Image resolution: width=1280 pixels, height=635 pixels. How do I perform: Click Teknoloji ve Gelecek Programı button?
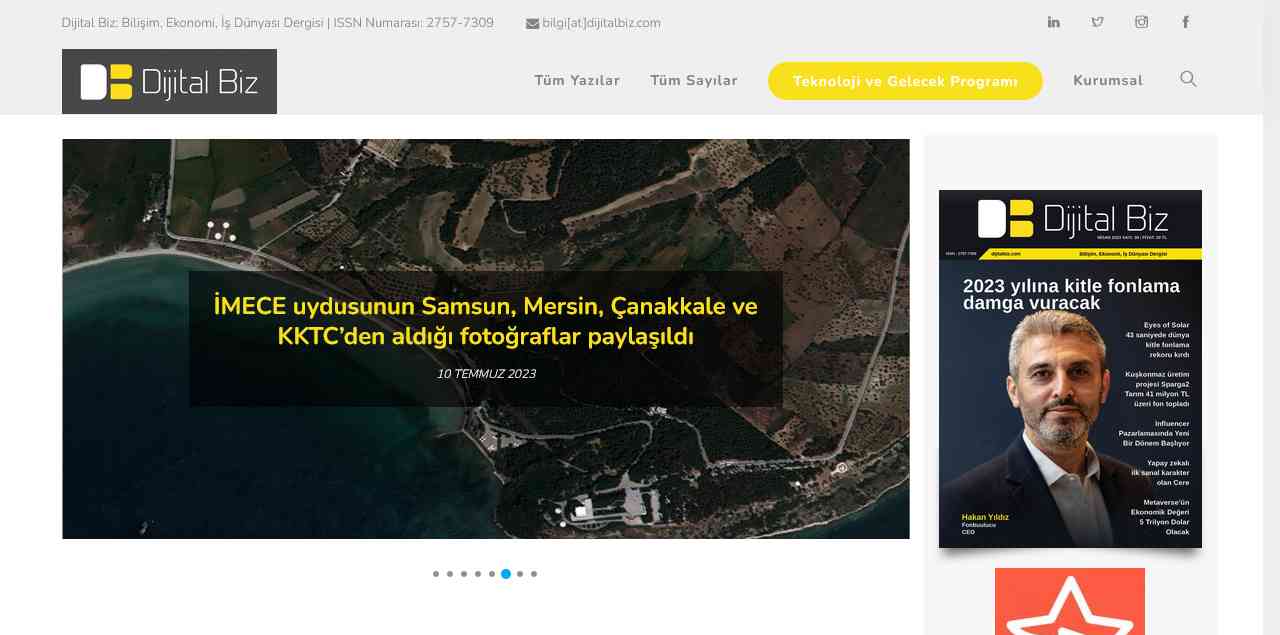(905, 81)
